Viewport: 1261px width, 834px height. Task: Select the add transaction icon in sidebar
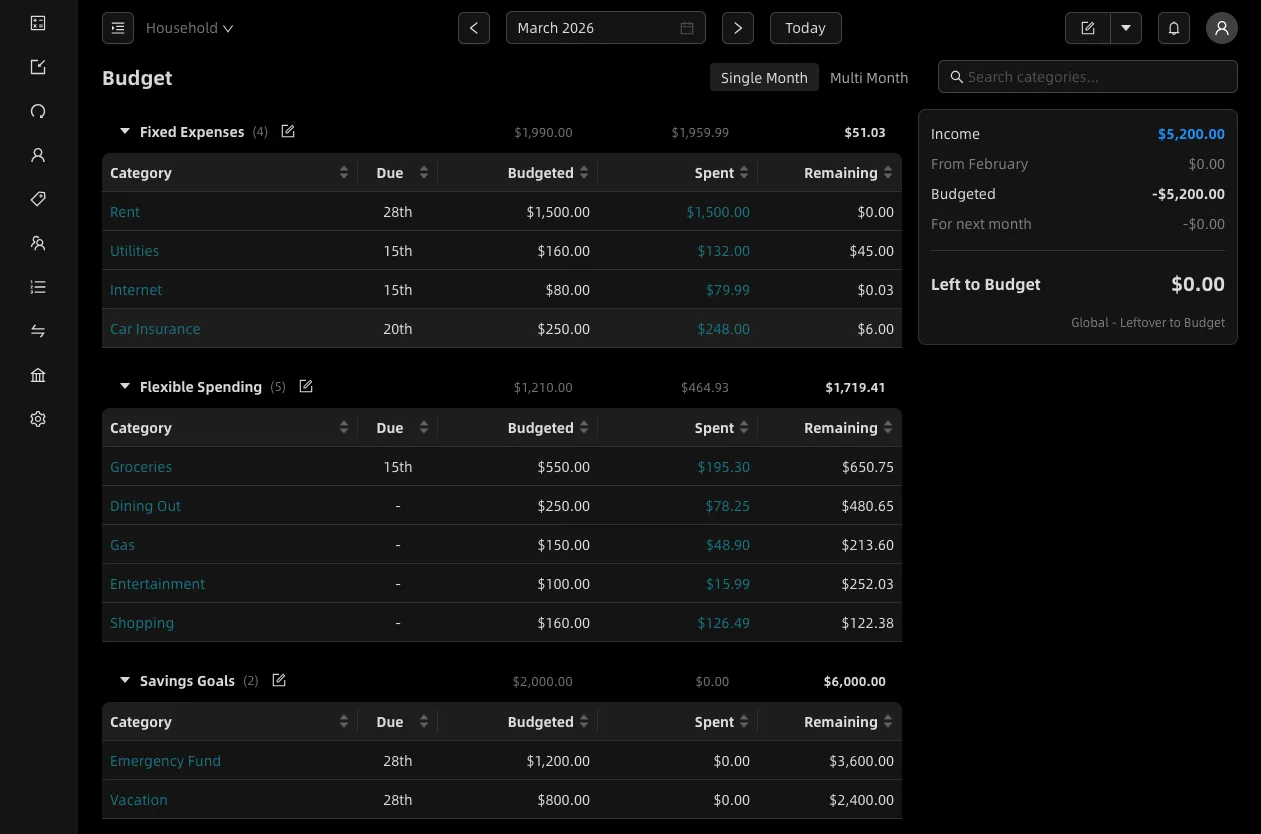click(37, 66)
